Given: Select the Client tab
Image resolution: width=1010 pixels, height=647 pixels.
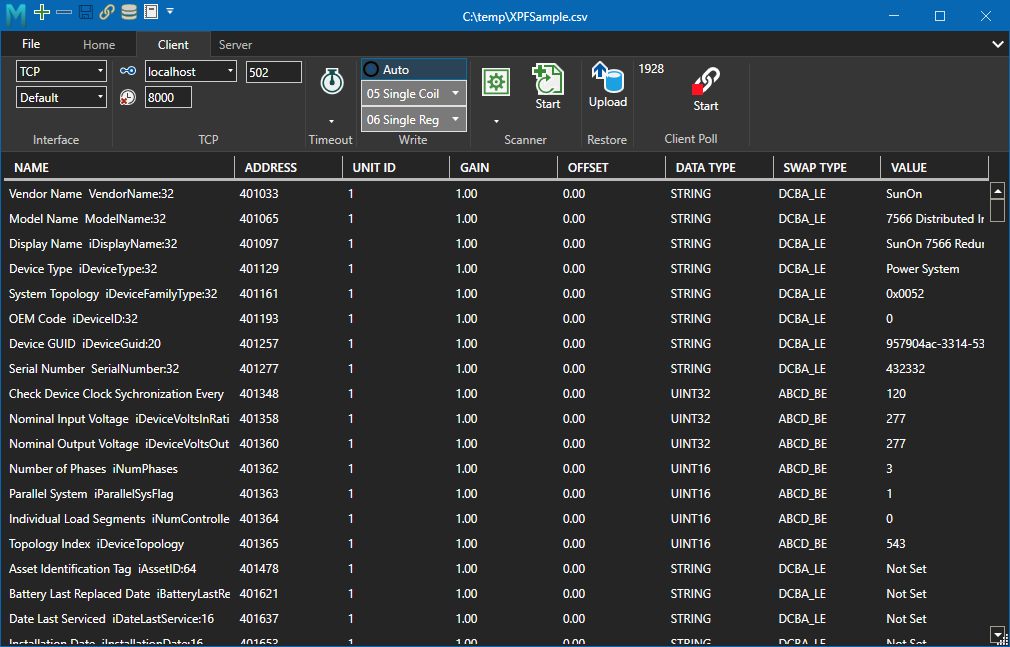Looking at the screenshot, I should tap(173, 44).
